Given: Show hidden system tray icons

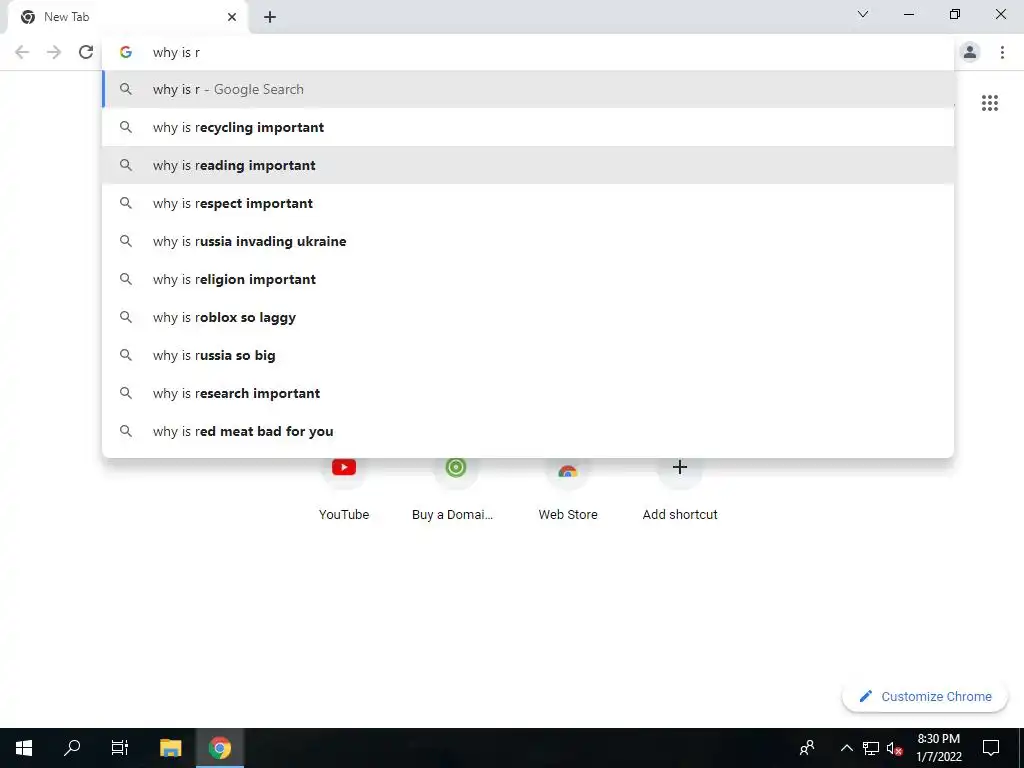Looking at the screenshot, I should pos(846,748).
